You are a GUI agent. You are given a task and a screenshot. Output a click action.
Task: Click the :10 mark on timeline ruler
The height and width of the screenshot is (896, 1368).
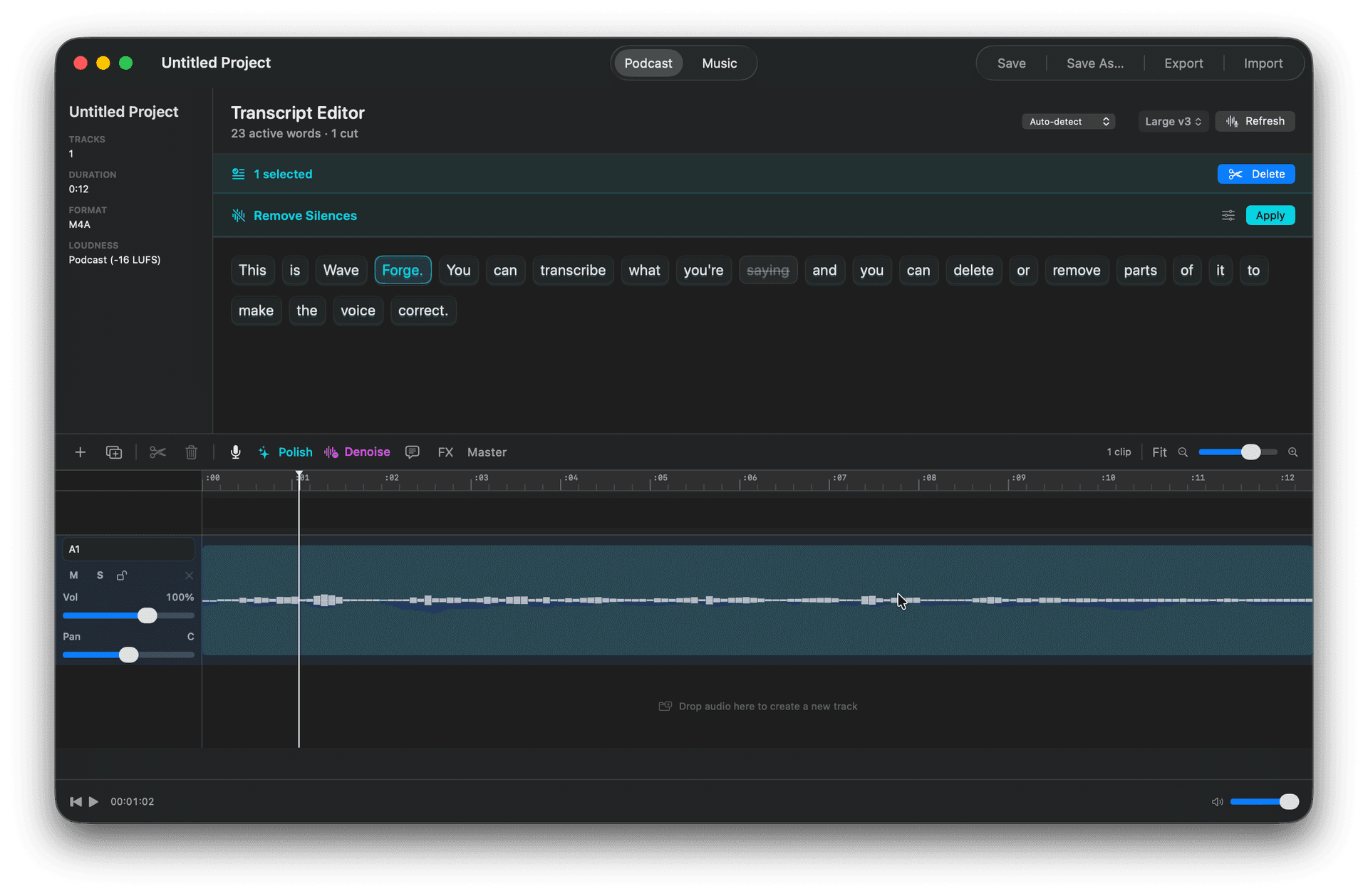[x=1107, y=479]
